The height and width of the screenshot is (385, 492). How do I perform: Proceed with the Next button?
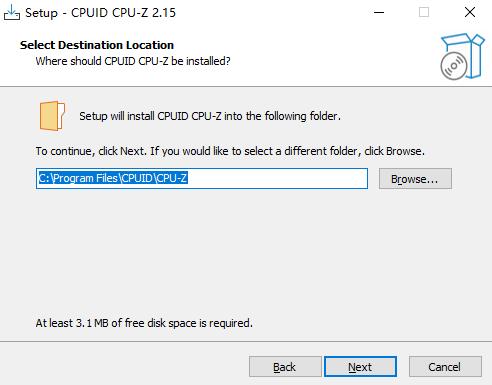[x=360, y=367]
